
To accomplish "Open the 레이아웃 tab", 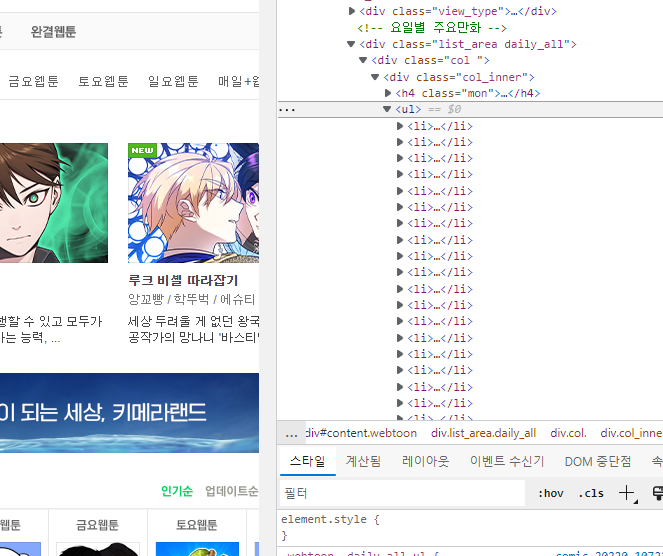I will coord(425,461).
